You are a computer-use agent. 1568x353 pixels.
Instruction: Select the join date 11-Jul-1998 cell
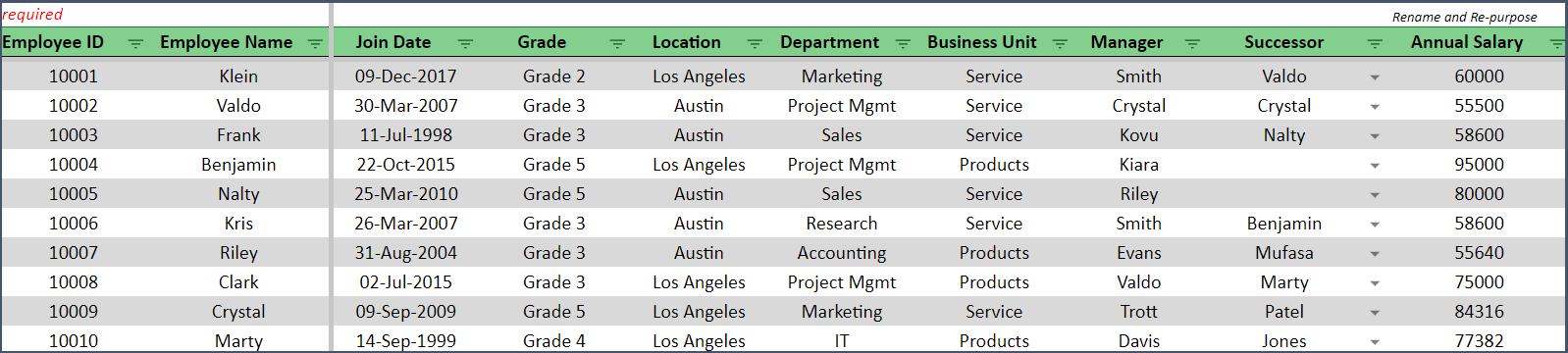405,135
